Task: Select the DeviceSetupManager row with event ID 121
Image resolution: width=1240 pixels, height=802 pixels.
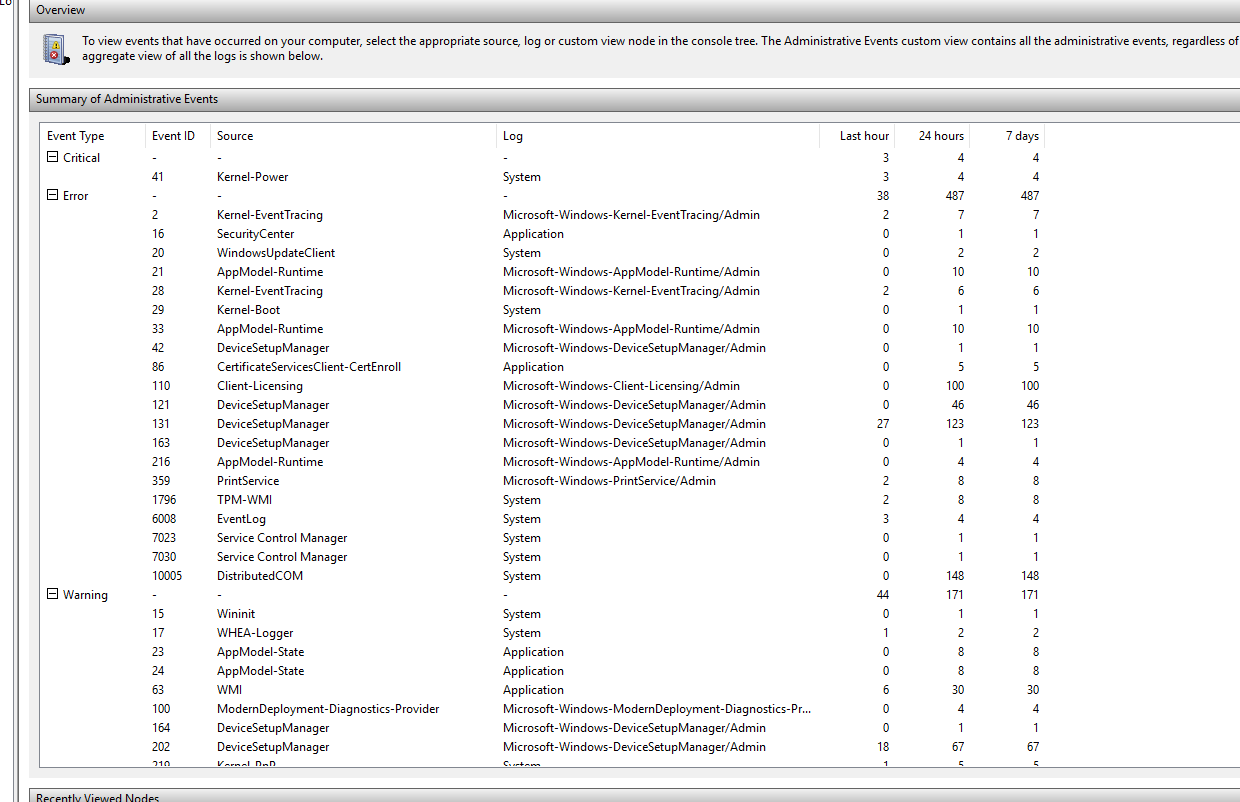Action: click(x=544, y=405)
